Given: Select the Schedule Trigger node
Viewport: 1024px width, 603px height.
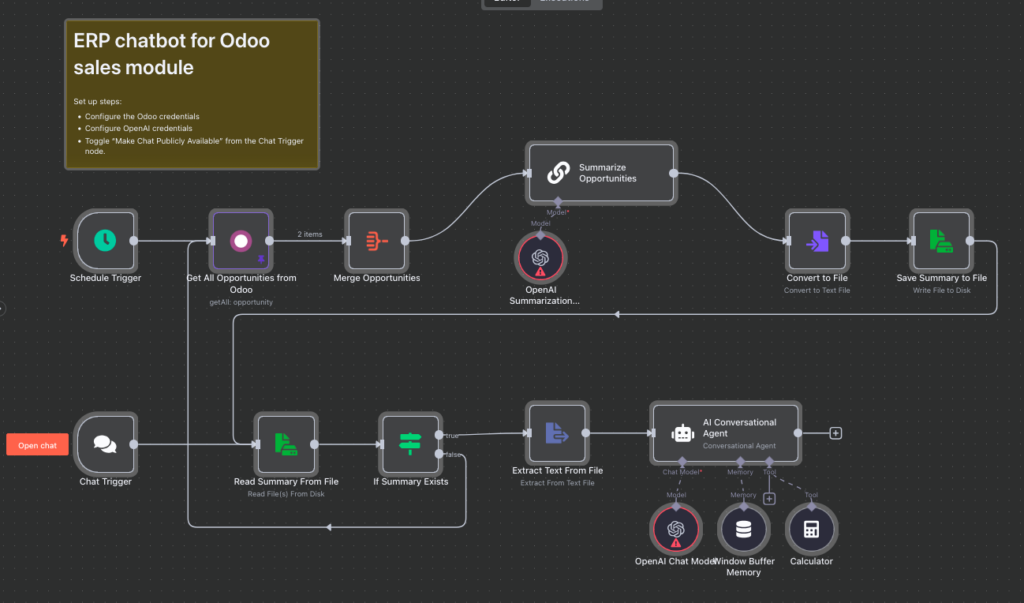Looking at the screenshot, I should coord(105,240).
